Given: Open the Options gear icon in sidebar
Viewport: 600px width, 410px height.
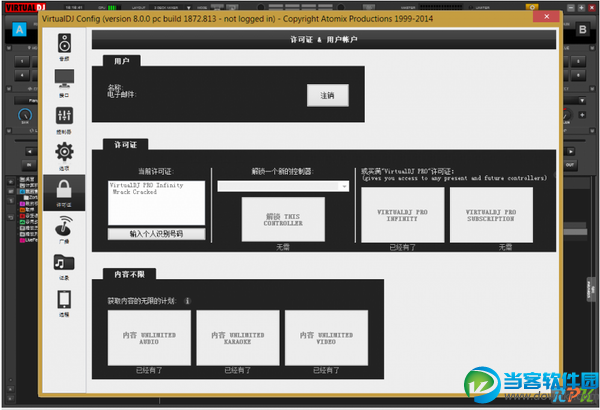Looking at the screenshot, I should tap(64, 152).
